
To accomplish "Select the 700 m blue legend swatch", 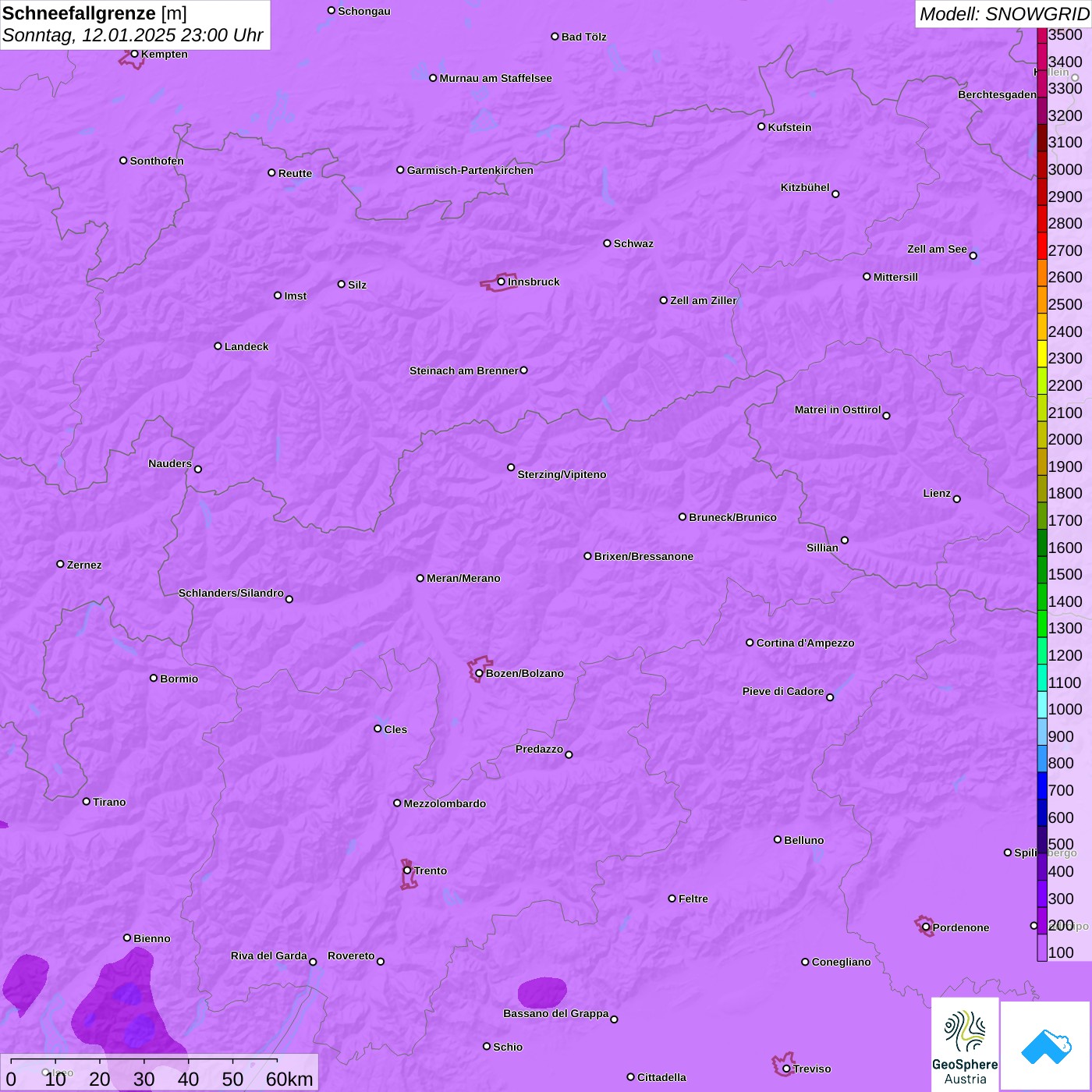I will pos(1042,785).
